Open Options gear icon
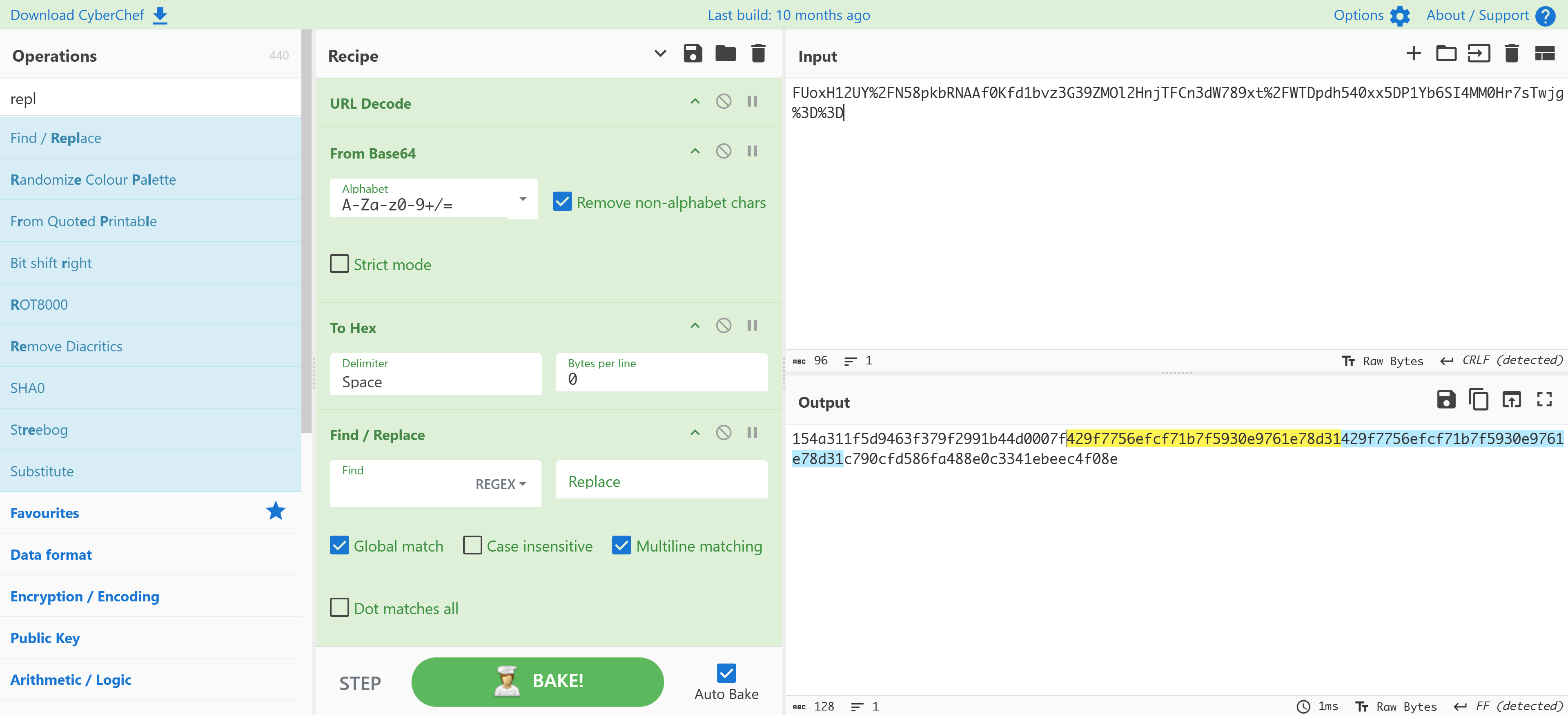1568x715 pixels. click(1399, 16)
